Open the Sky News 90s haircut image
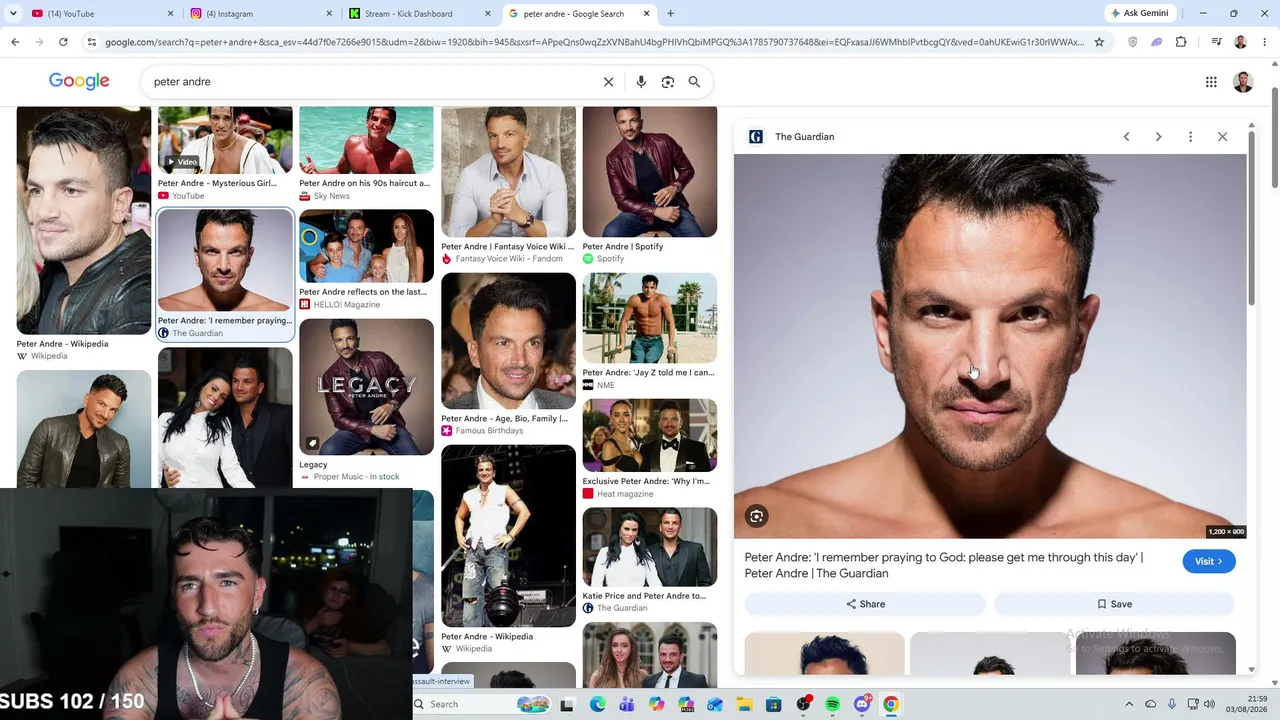The image size is (1280, 720). pyautogui.click(x=366, y=140)
